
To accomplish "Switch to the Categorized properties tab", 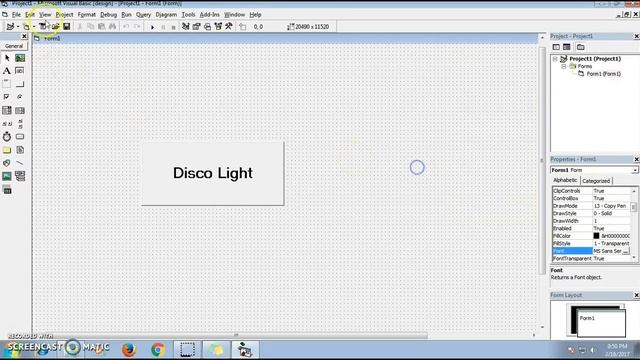I will [596, 181].
